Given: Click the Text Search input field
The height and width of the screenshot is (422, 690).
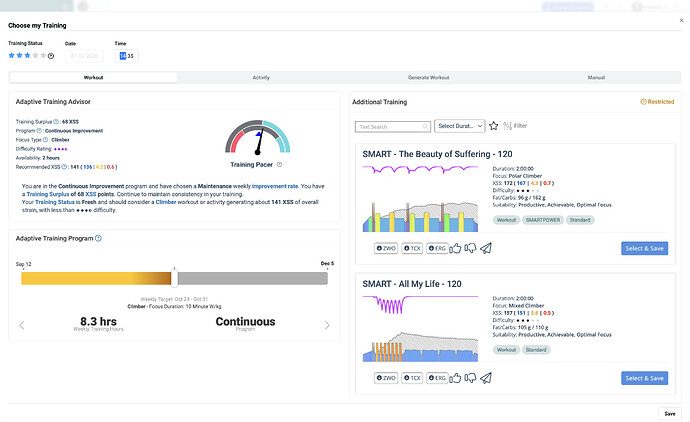Looking at the screenshot, I should [x=393, y=127].
